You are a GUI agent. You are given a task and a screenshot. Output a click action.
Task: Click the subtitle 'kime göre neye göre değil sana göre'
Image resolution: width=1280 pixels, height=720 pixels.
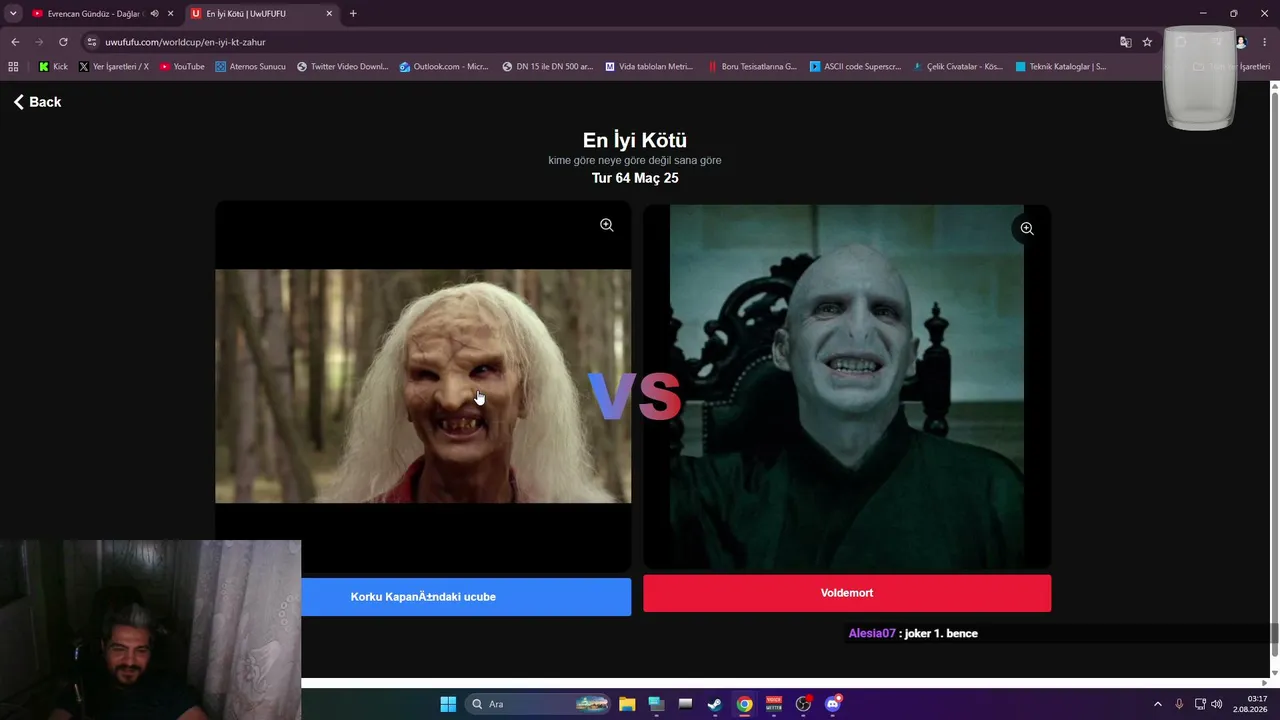click(635, 160)
